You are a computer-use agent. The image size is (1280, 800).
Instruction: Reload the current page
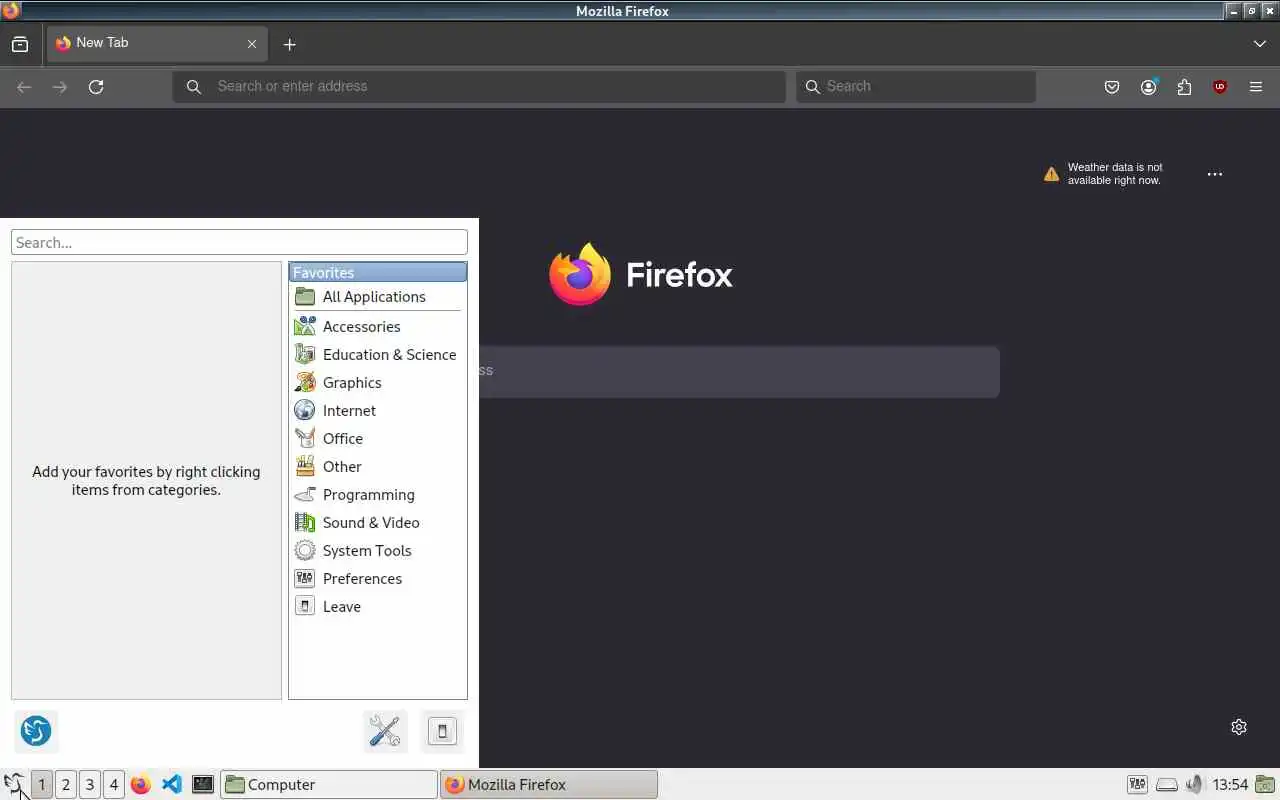(x=96, y=87)
